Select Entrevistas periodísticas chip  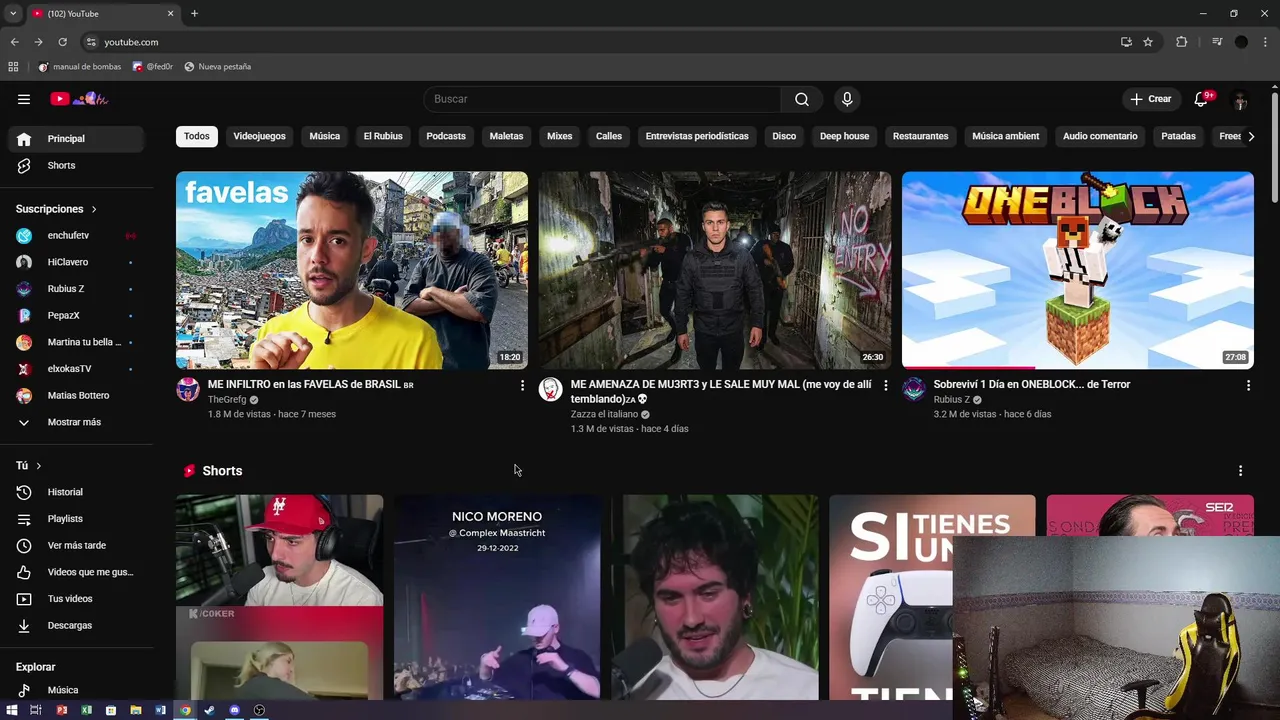(697, 136)
